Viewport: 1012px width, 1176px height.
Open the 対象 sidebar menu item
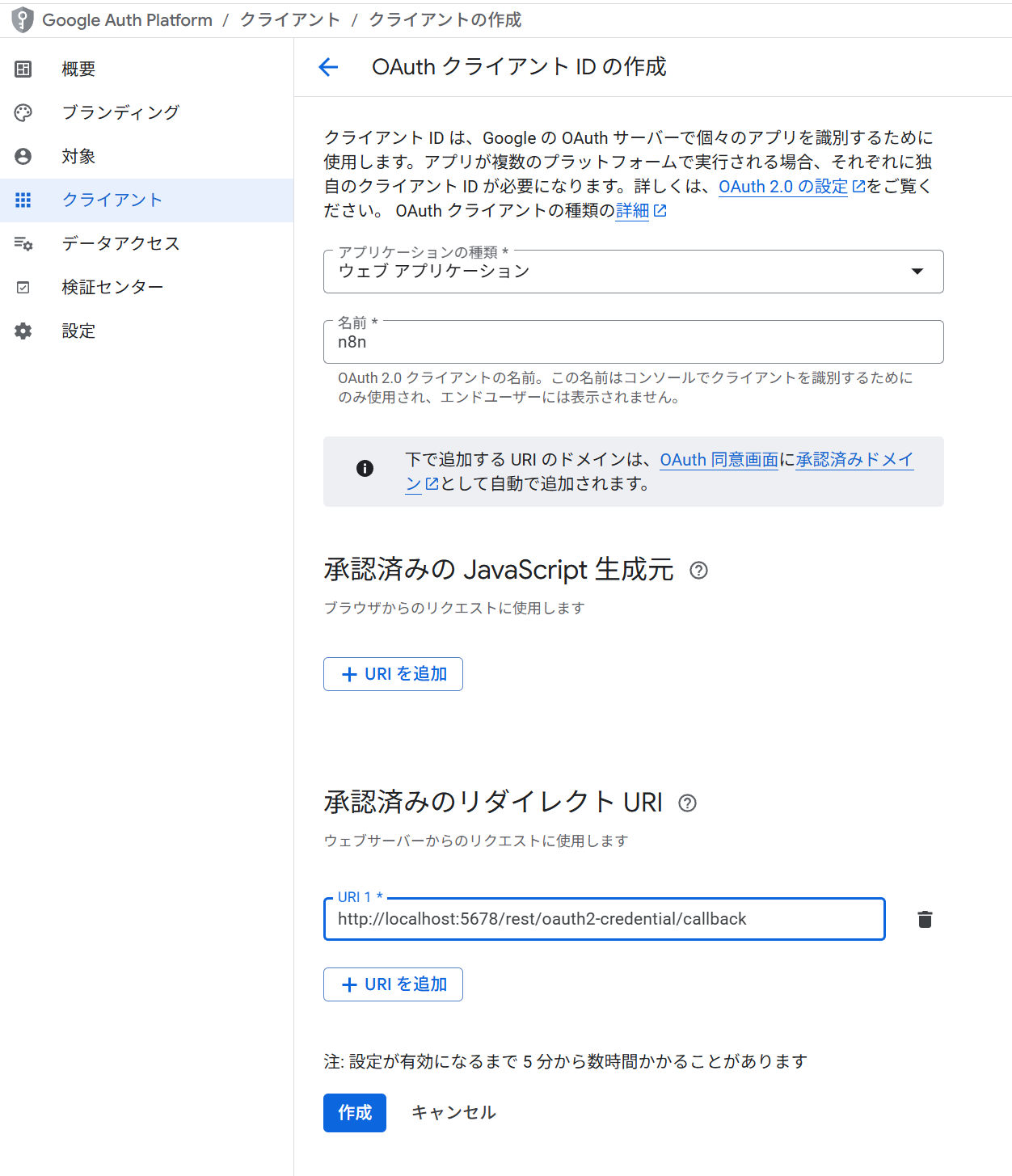tap(79, 157)
